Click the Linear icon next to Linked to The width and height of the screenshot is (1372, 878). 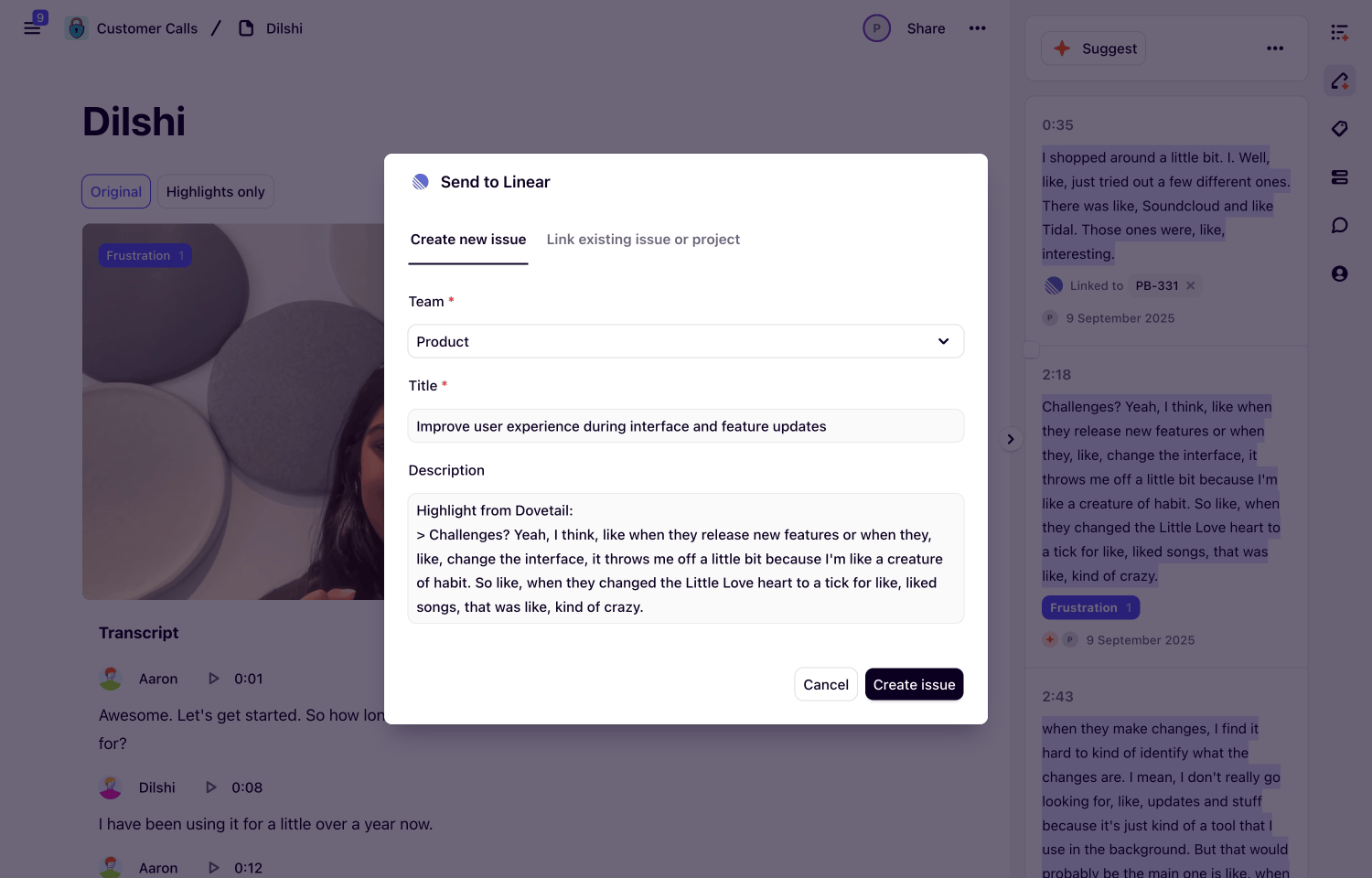click(x=1054, y=285)
